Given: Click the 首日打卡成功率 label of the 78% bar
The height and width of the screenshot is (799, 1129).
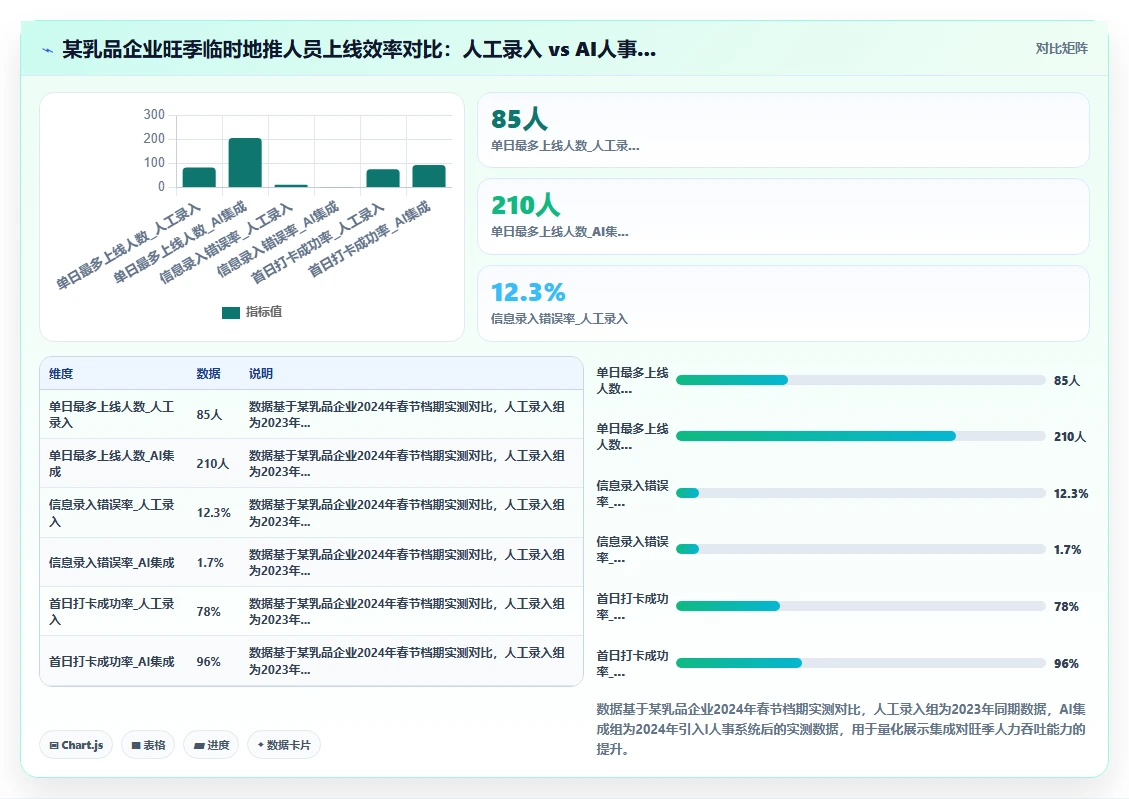Looking at the screenshot, I should coord(632,607).
